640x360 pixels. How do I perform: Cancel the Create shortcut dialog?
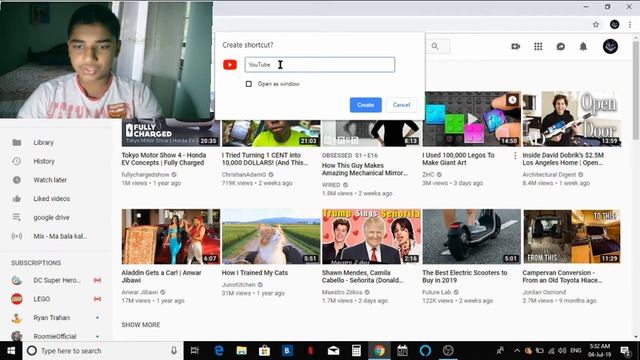(401, 105)
